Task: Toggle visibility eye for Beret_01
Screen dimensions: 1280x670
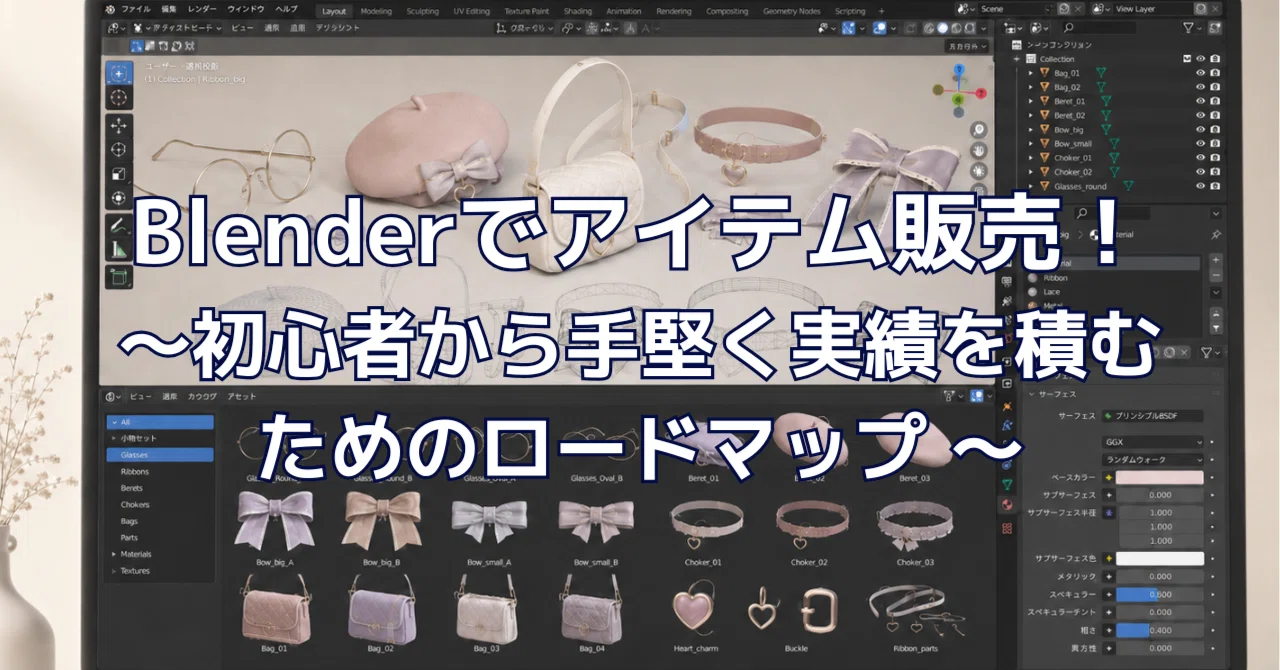Action: coord(1201,101)
